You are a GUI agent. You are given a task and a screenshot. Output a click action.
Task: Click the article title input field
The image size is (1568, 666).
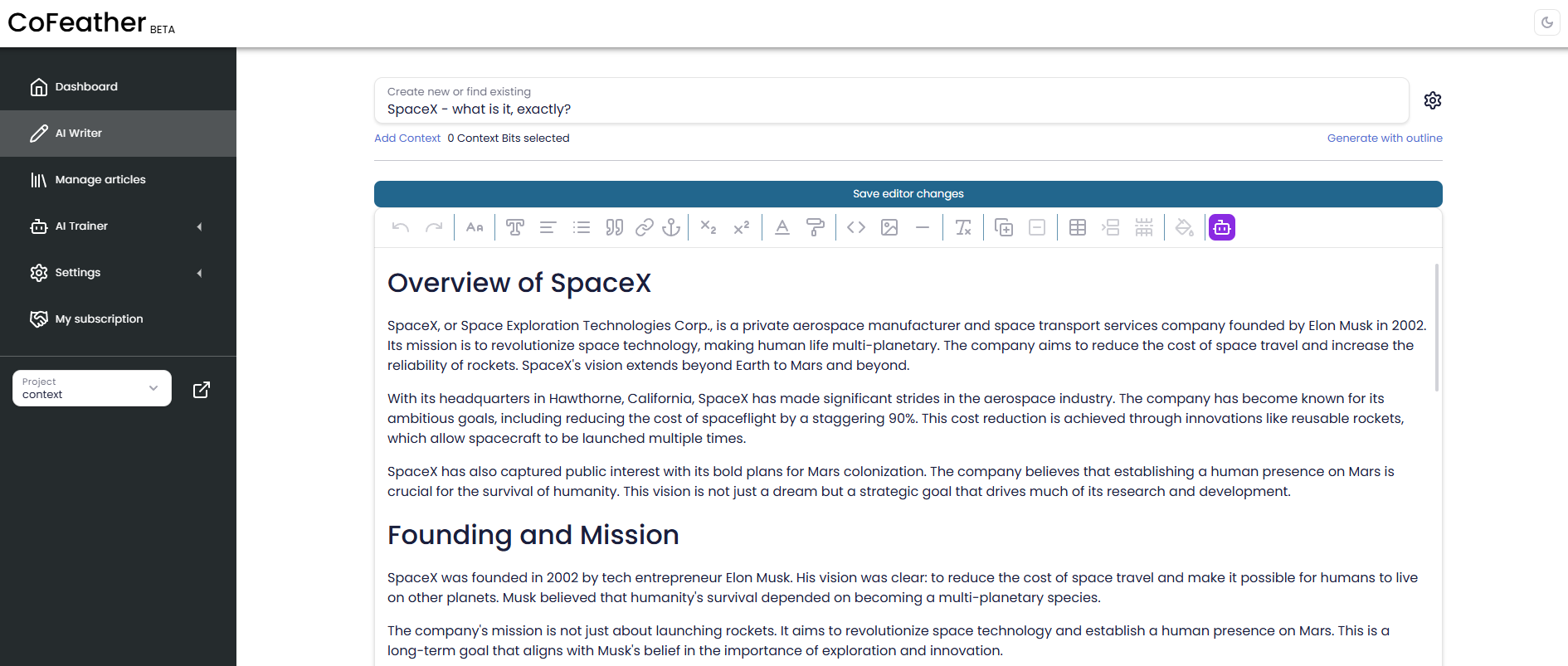[891, 100]
